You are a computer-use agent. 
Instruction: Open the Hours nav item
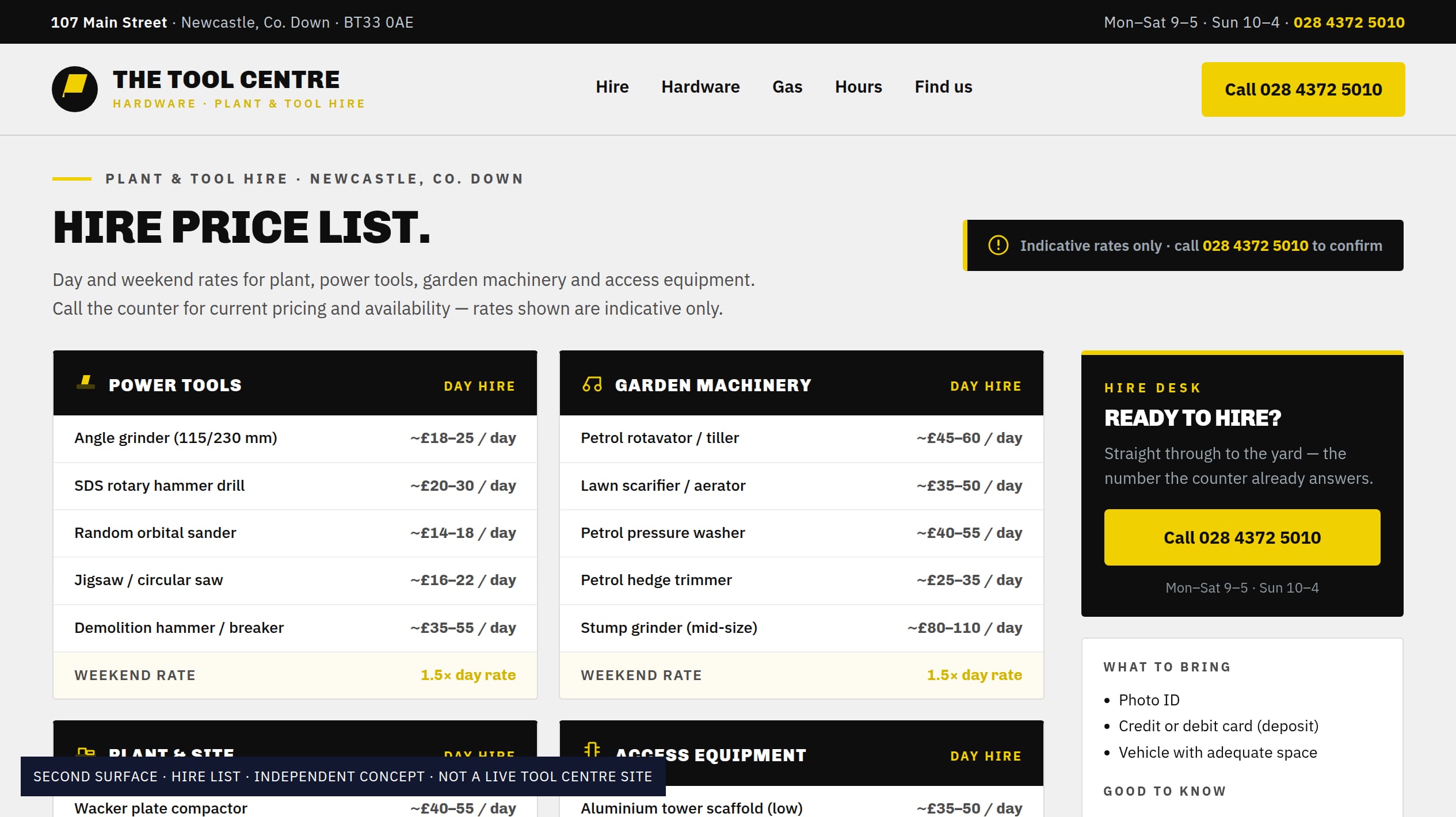point(858,87)
